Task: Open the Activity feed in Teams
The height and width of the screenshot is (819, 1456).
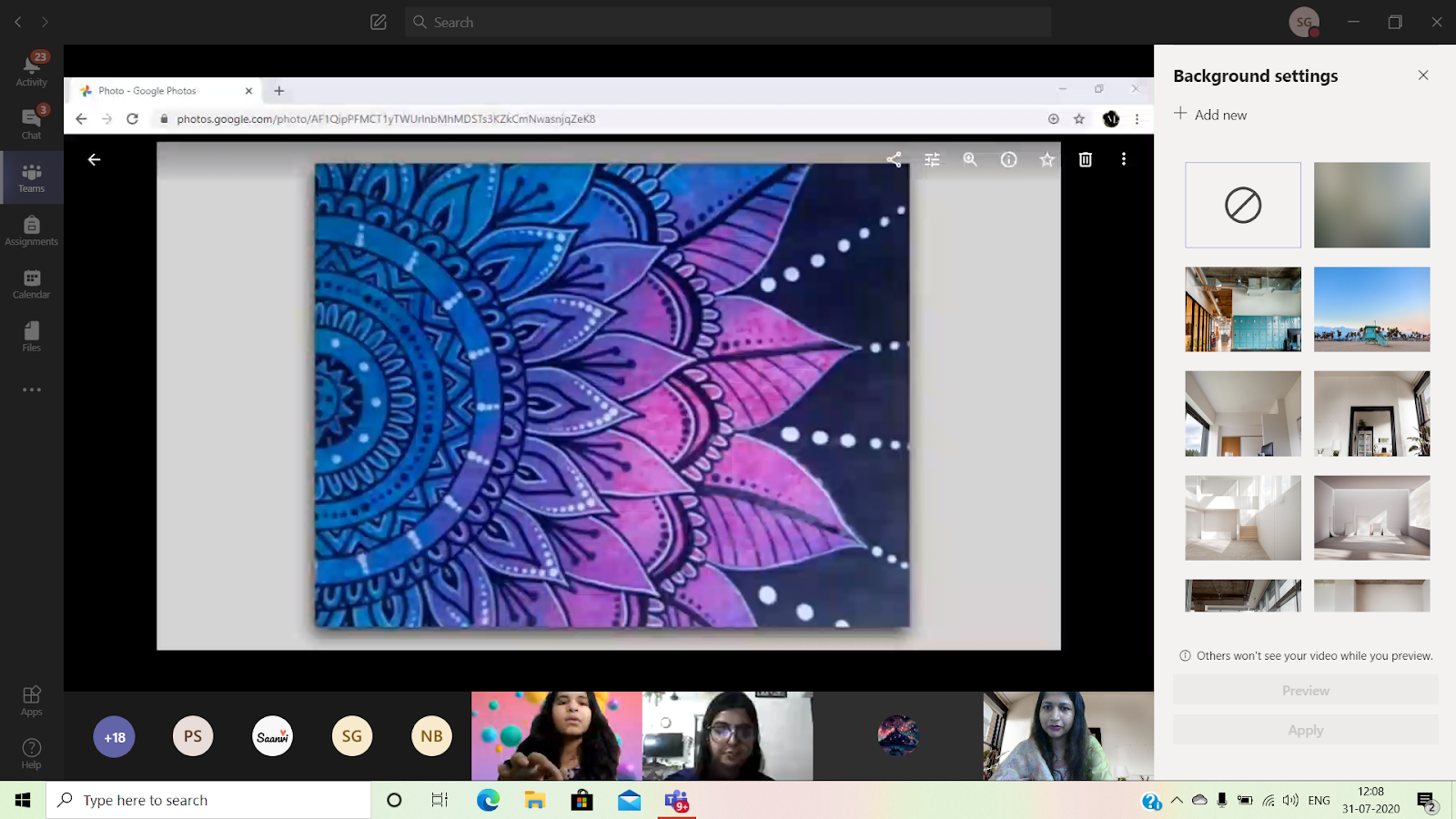Action: [31, 70]
